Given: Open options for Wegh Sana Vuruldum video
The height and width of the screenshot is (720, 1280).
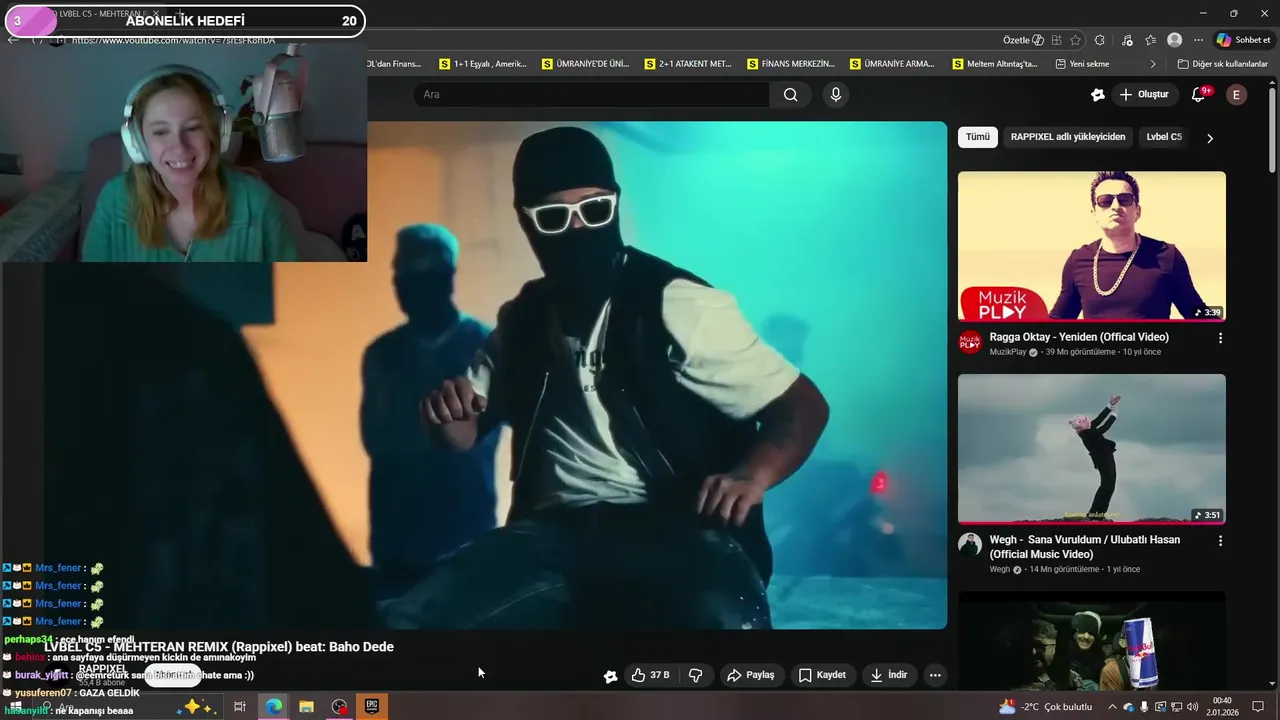Looking at the screenshot, I should point(1220,540).
